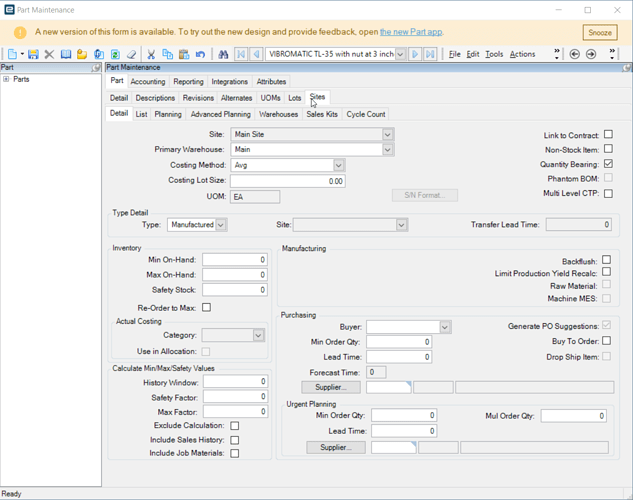Click the Clear eraser toolbar icon
This screenshot has height=500, width=633.
click(131, 54)
